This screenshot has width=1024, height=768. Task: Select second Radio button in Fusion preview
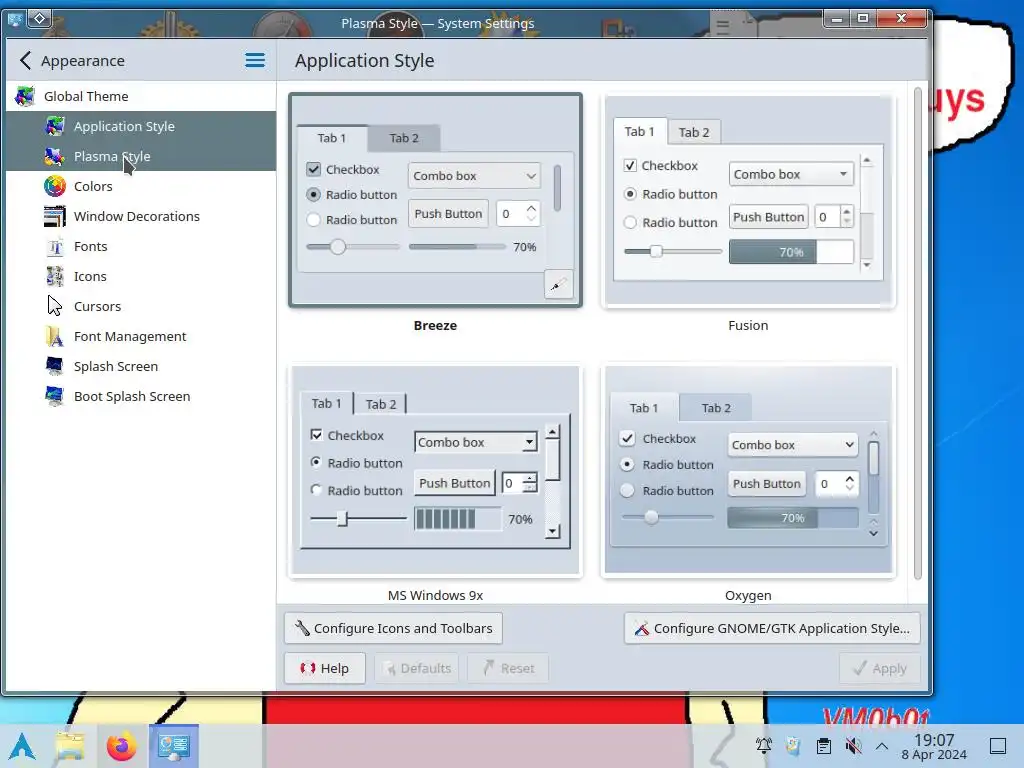click(x=630, y=222)
